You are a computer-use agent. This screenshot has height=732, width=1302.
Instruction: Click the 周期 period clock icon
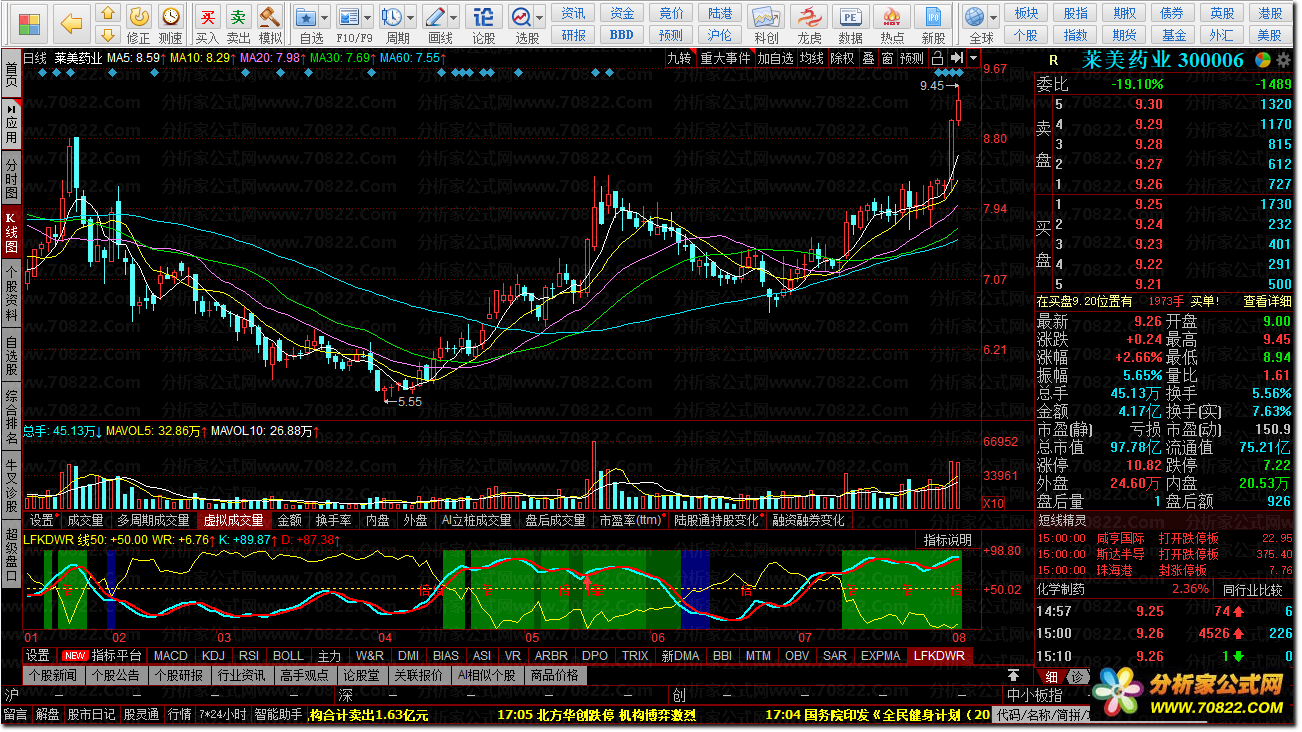point(392,17)
